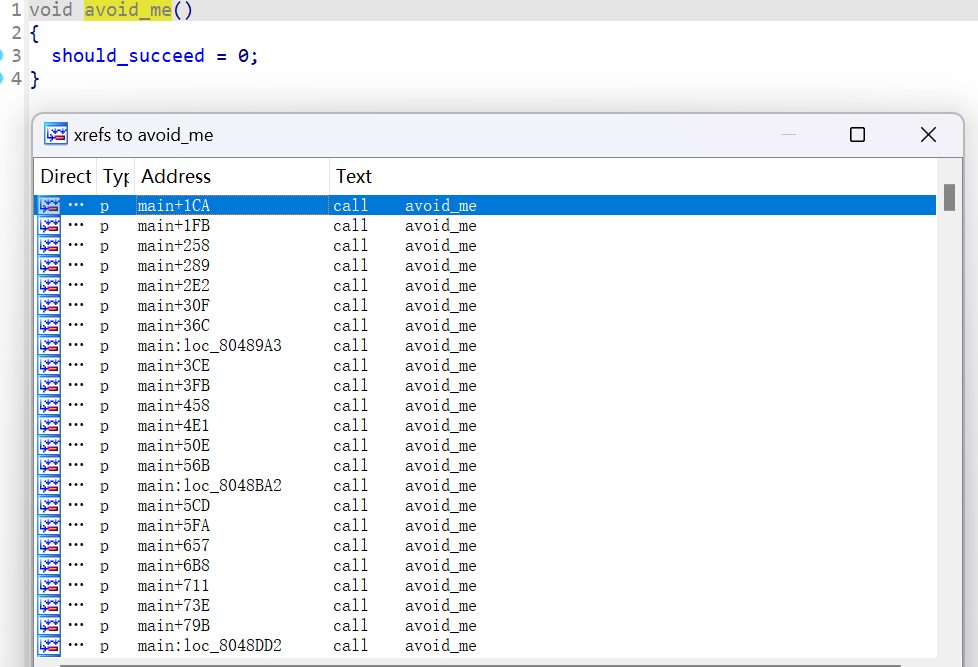Click the xref icon of the main+1FB row
The height and width of the screenshot is (667, 978).
point(49,225)
